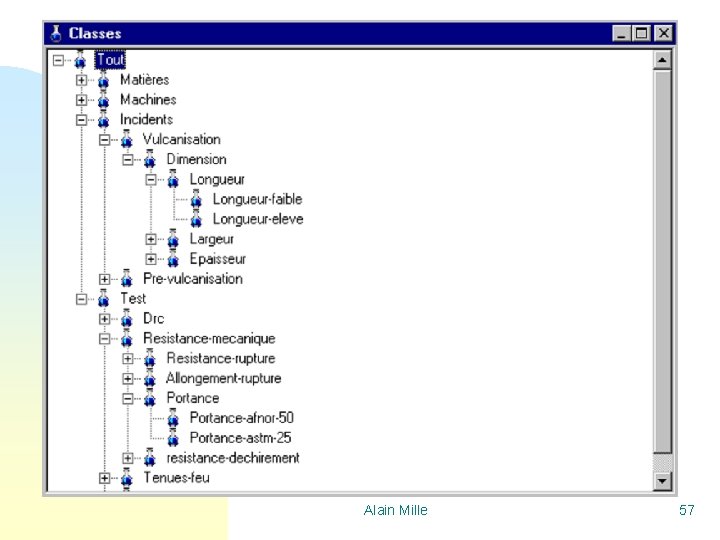The height and width of the screenshot is (540, 720).
Task: Click the vertical scrollbar thumb
Action: pos(662,261)
